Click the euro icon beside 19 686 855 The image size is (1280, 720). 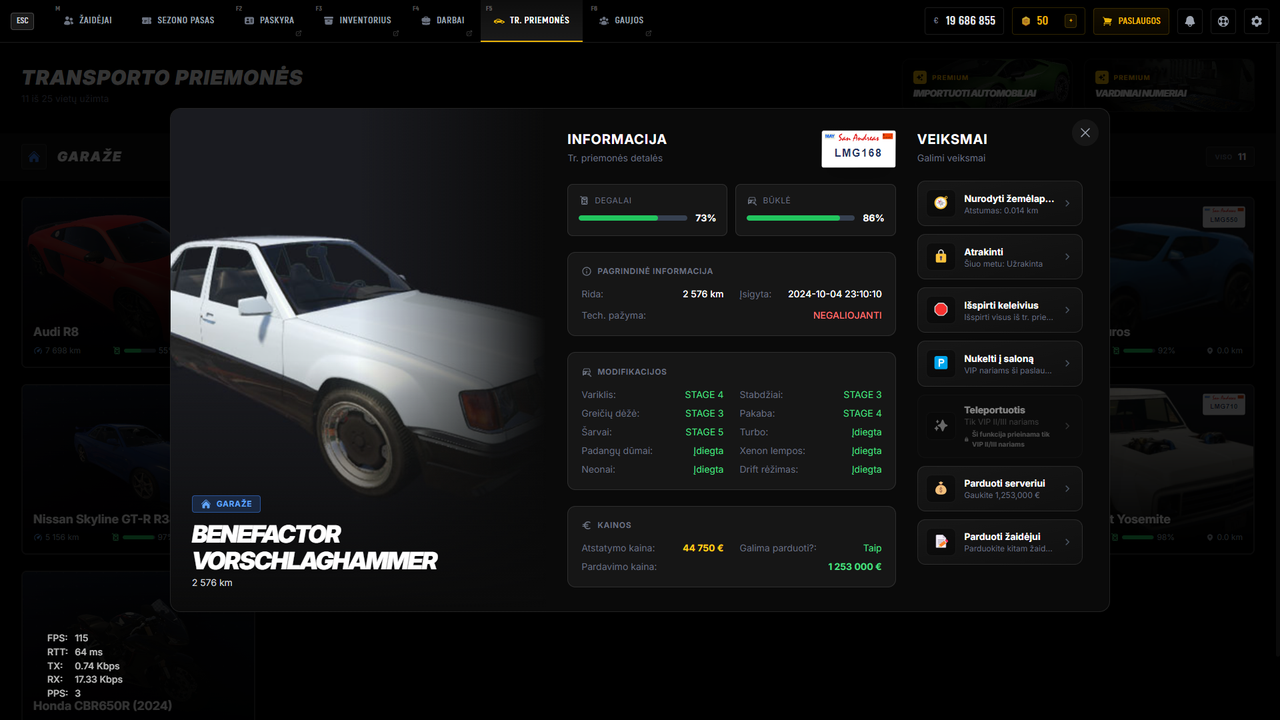point(936,20)
